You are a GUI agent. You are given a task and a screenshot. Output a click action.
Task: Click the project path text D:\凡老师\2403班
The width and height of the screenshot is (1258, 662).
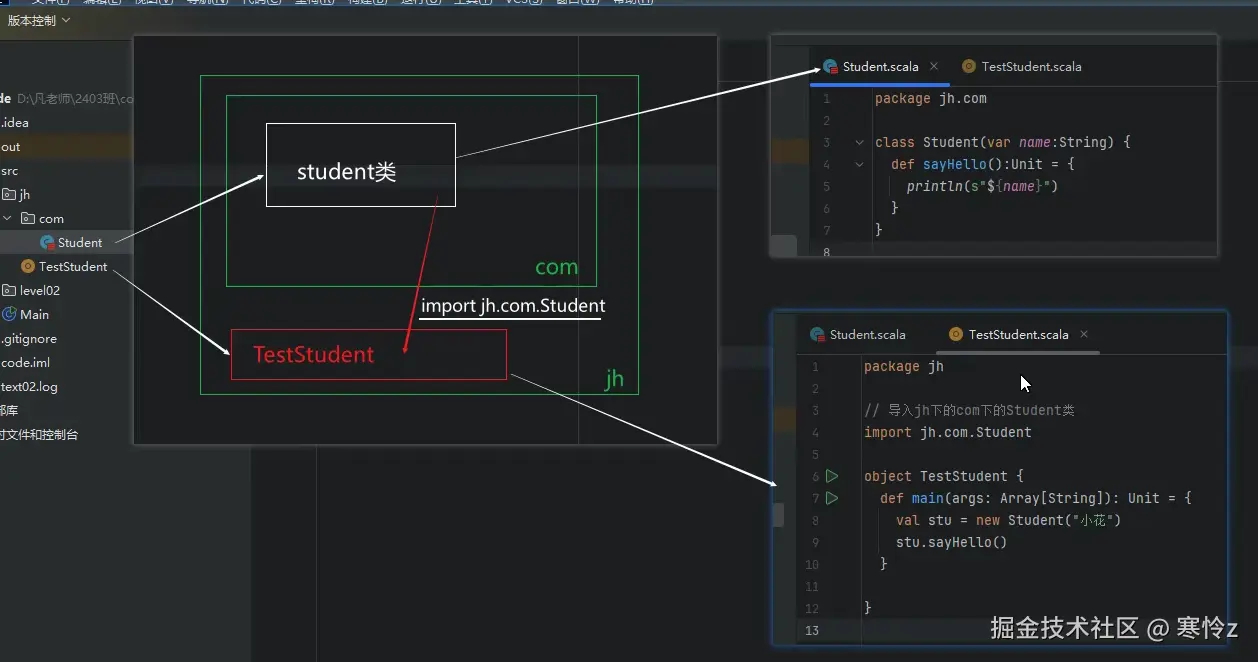click(x=75, y=99)
